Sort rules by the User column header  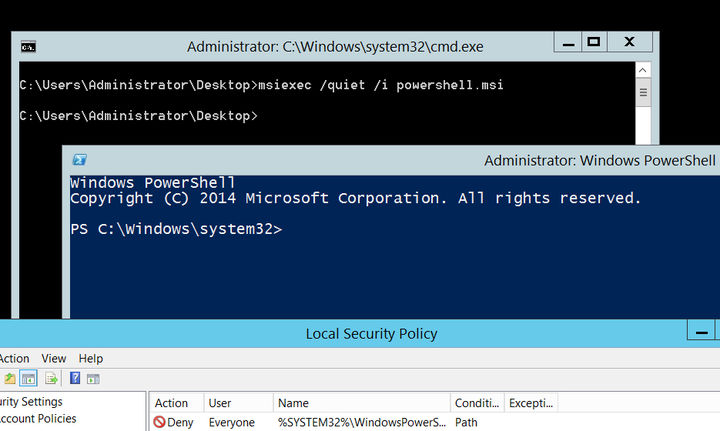click(219, 403)
